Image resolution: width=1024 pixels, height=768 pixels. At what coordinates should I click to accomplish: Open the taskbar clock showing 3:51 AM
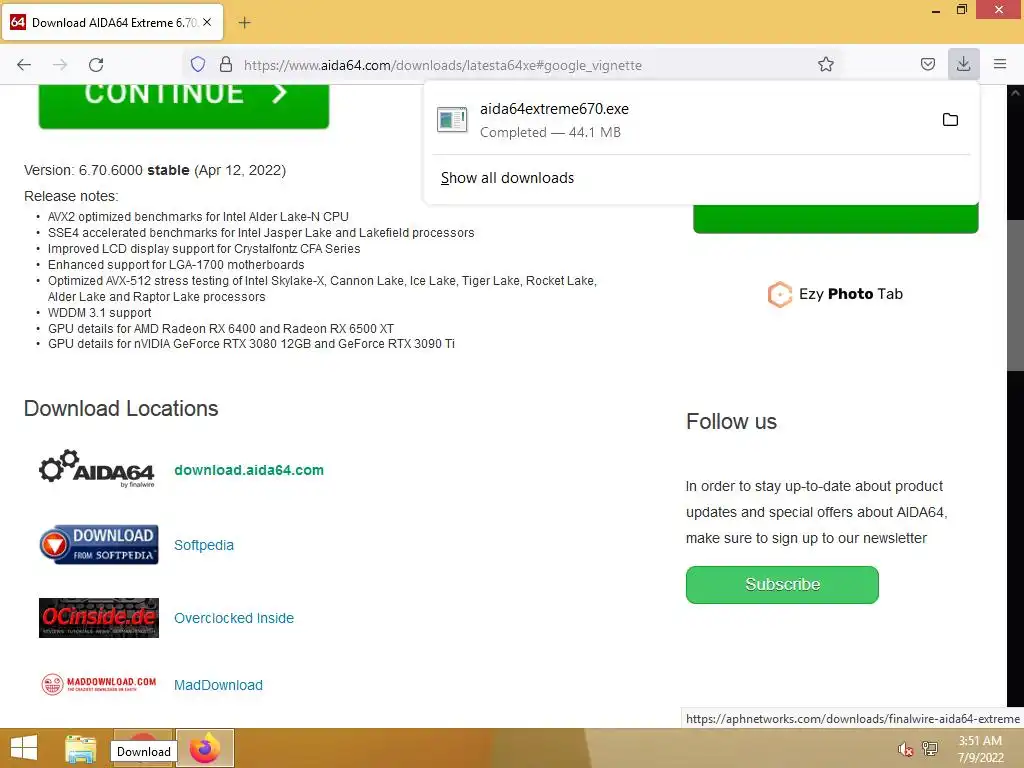click(980, 749)
